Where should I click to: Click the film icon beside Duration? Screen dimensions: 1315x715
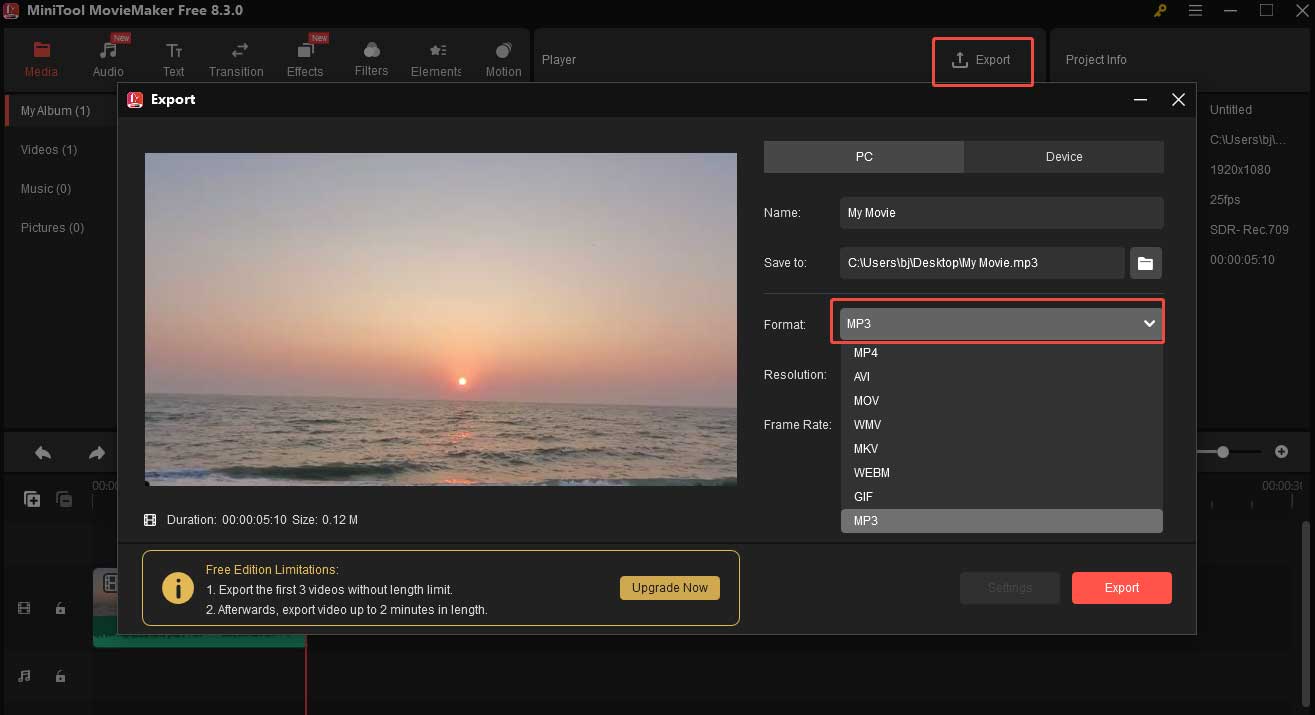(150, 520)
